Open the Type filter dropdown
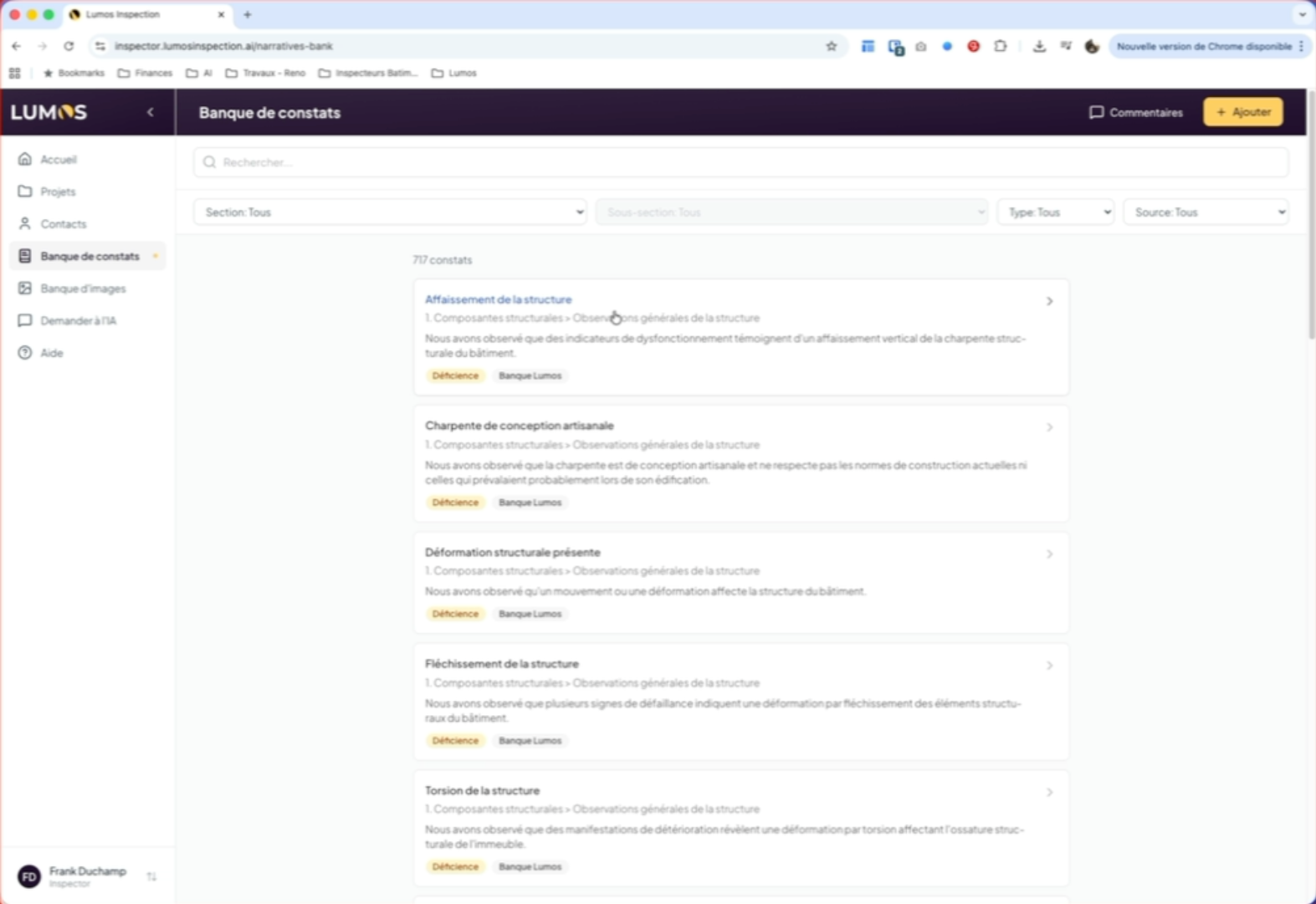This screenshot has height=904, width=1316. coord(1056,212)
